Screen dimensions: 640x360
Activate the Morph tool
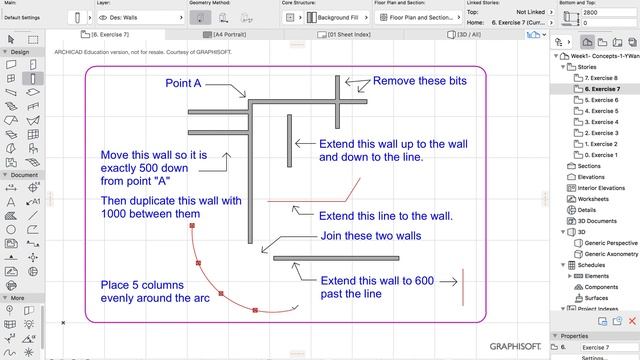[x=11, y=148]
